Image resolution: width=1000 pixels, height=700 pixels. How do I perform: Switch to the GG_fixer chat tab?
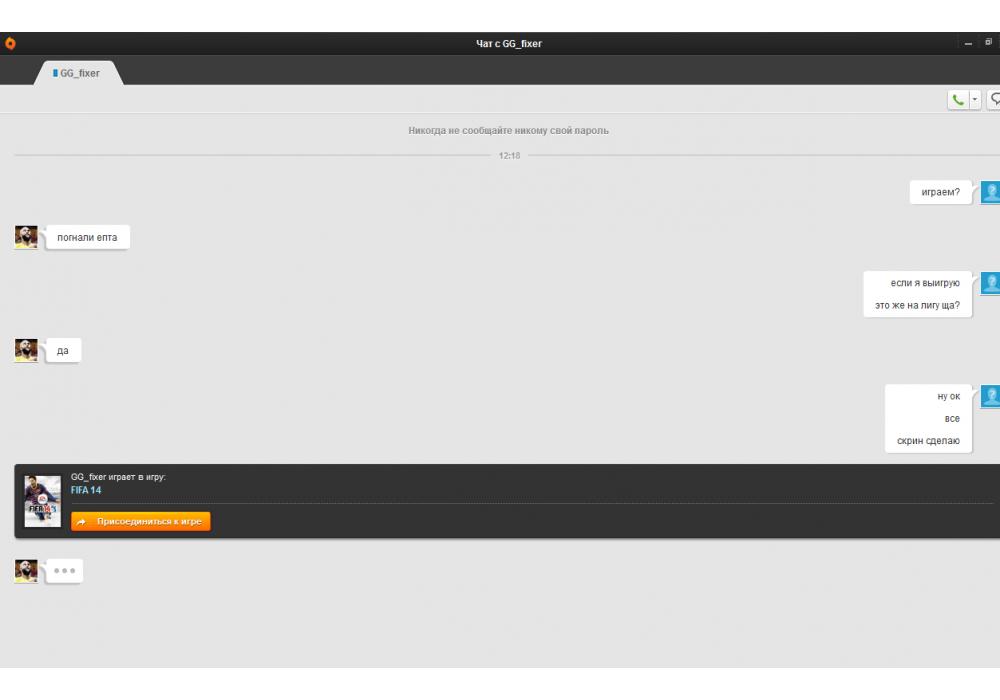78,73
